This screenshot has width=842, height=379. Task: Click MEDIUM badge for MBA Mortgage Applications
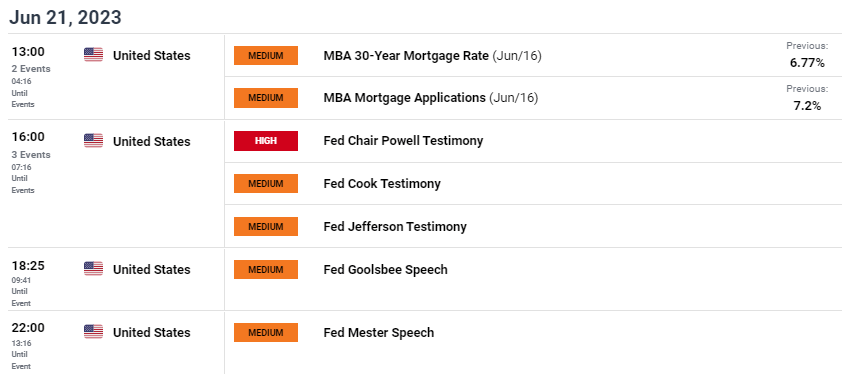coord(266,98)
